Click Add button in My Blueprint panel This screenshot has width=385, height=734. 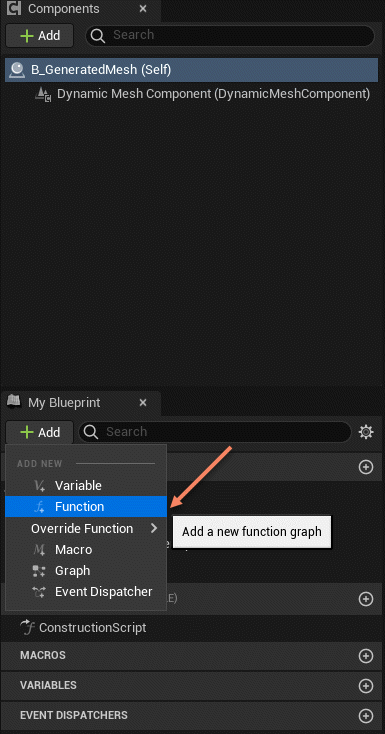coord(39,432)
